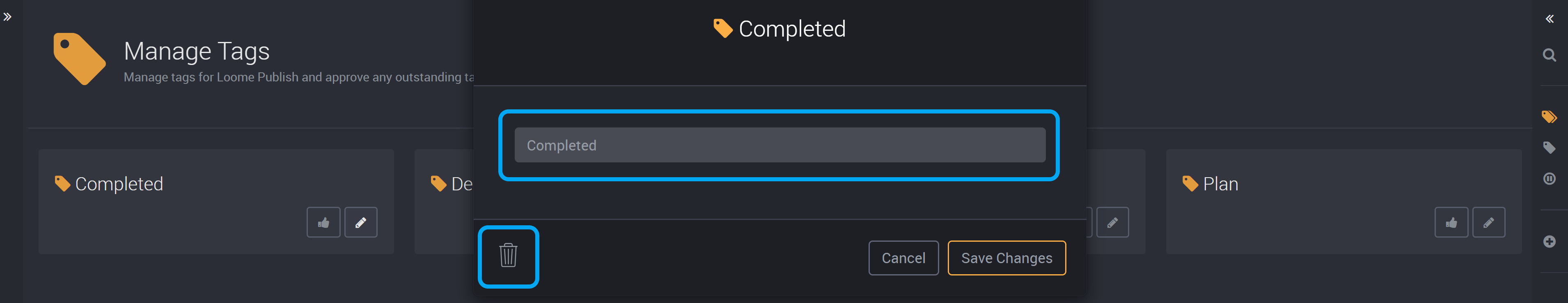Screen dimensions: 1568x303
Task: Select the grey single-tag sidebar icon
Action: (x=1549, y=148)
